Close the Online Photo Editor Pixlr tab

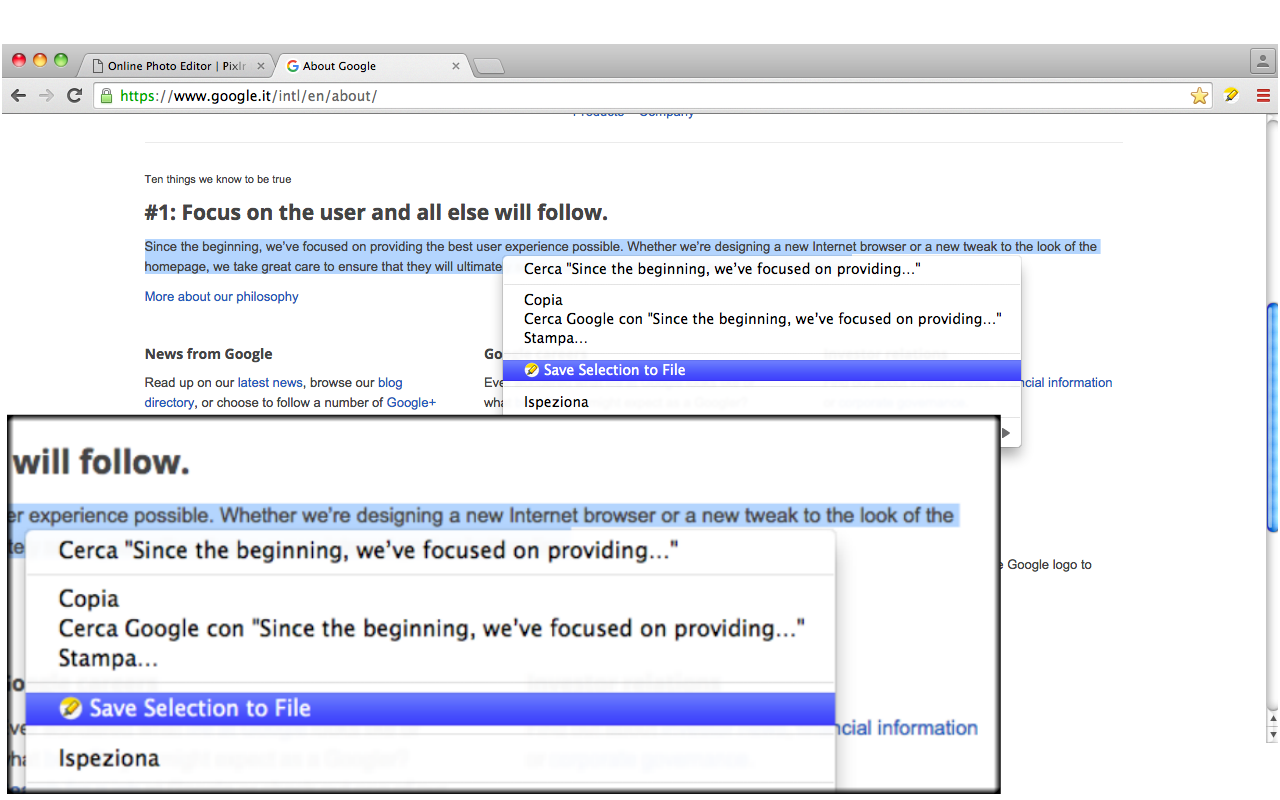click(x=261, y=66)
